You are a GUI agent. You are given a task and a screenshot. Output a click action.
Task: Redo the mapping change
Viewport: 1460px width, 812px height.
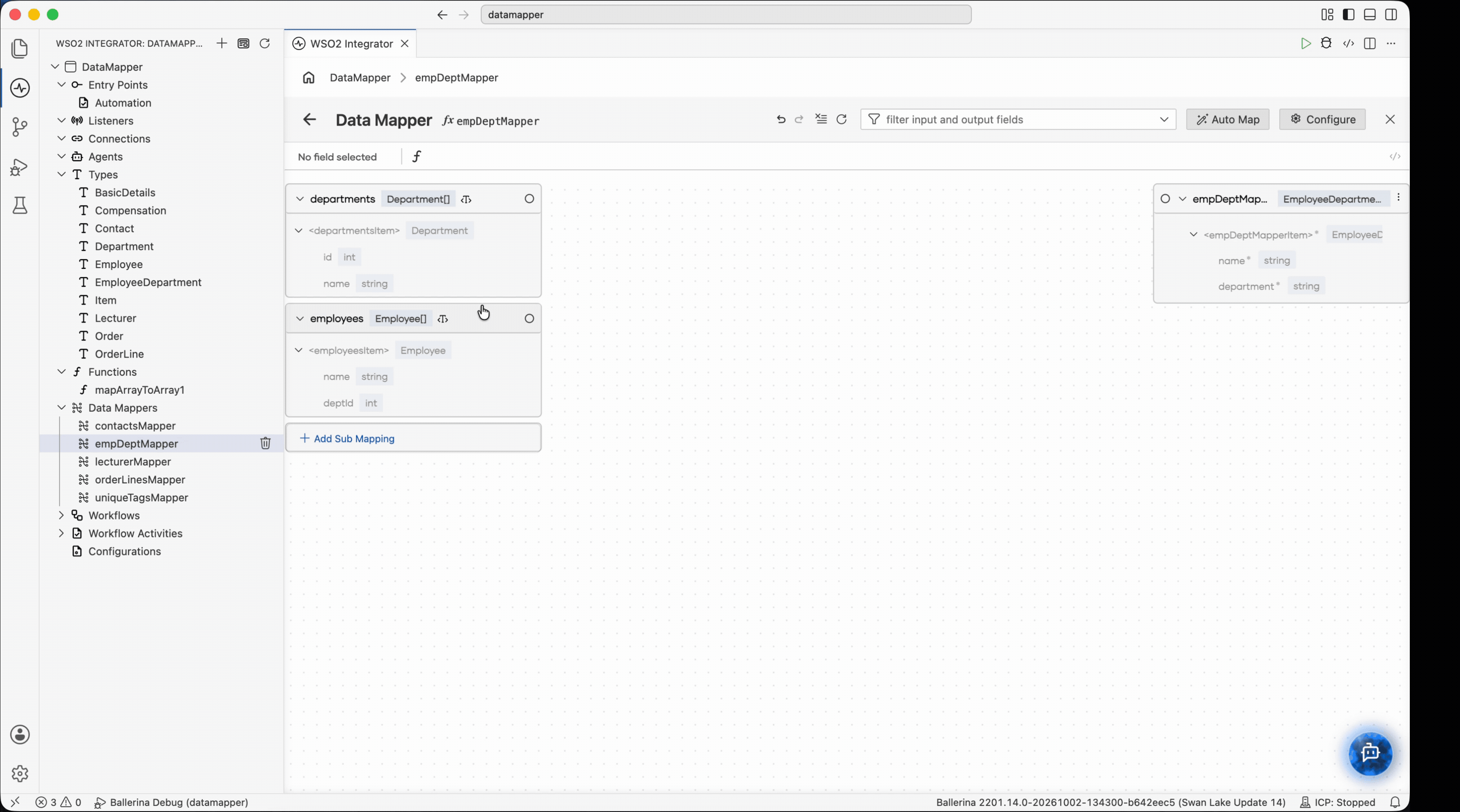(799, 120)
